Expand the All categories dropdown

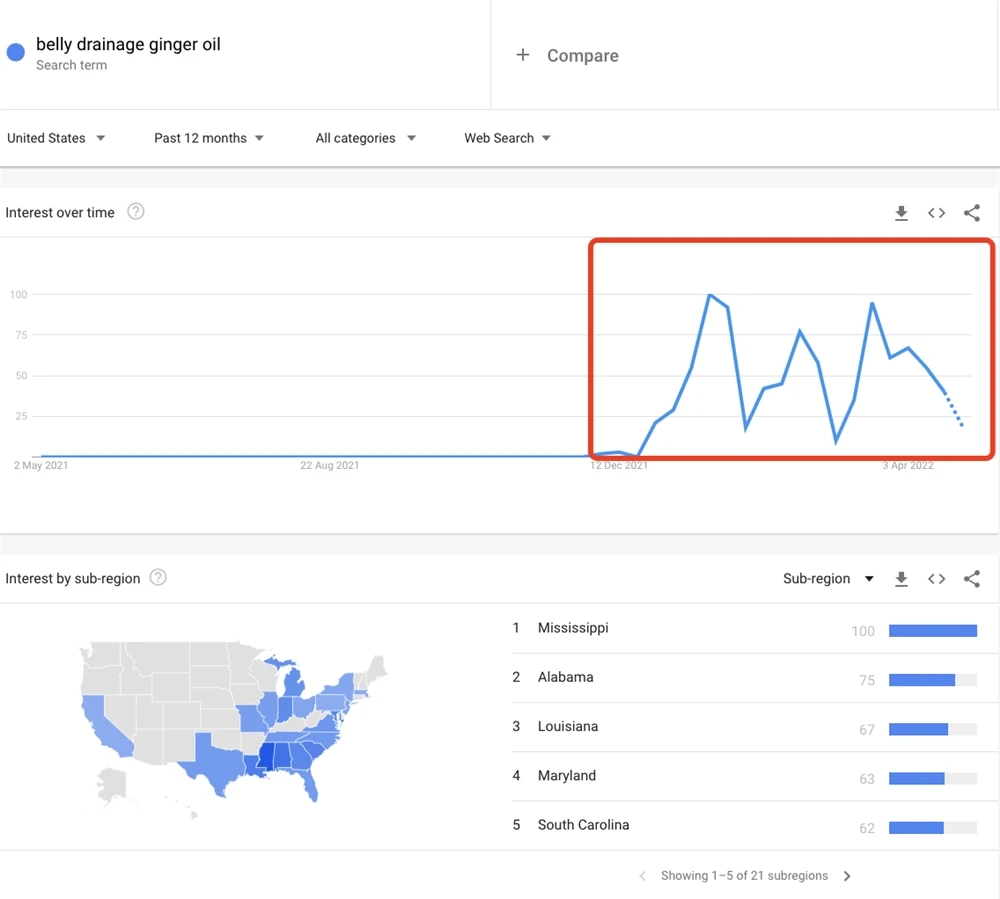click(365, 138)
